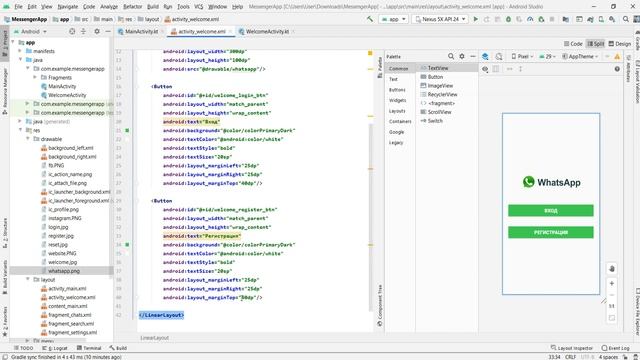Screen dimensions: 640x360
Task: Select the WelcomeActivity class in tree
Action: [67, 95]
